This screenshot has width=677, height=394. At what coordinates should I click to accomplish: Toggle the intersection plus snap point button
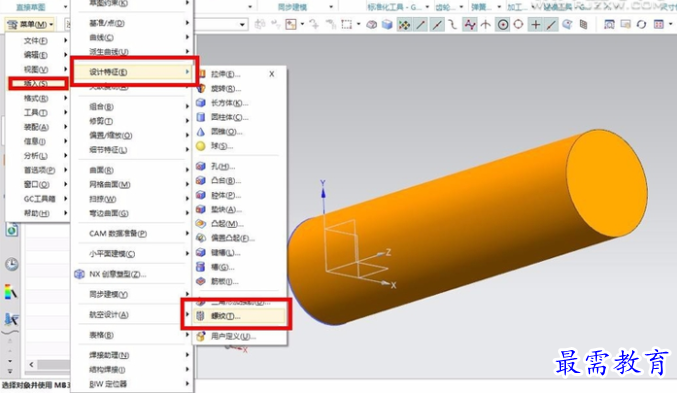535,25
